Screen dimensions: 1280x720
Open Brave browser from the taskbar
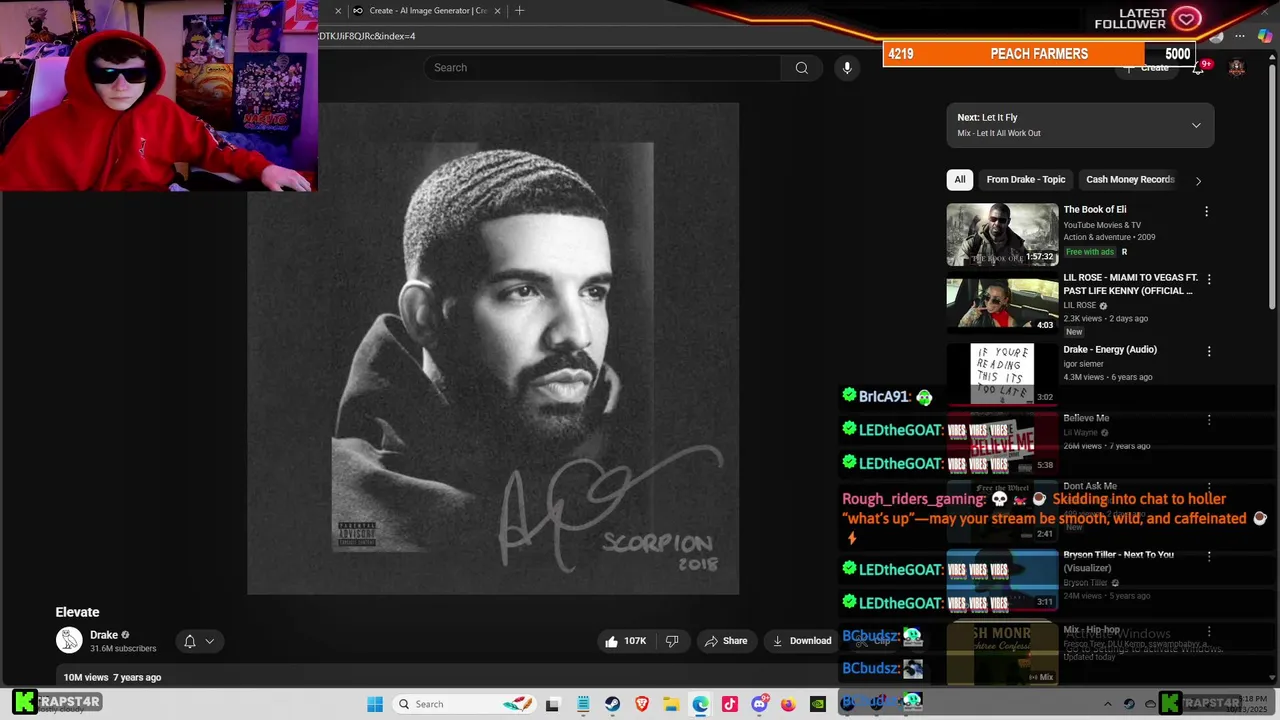[642, 704]
